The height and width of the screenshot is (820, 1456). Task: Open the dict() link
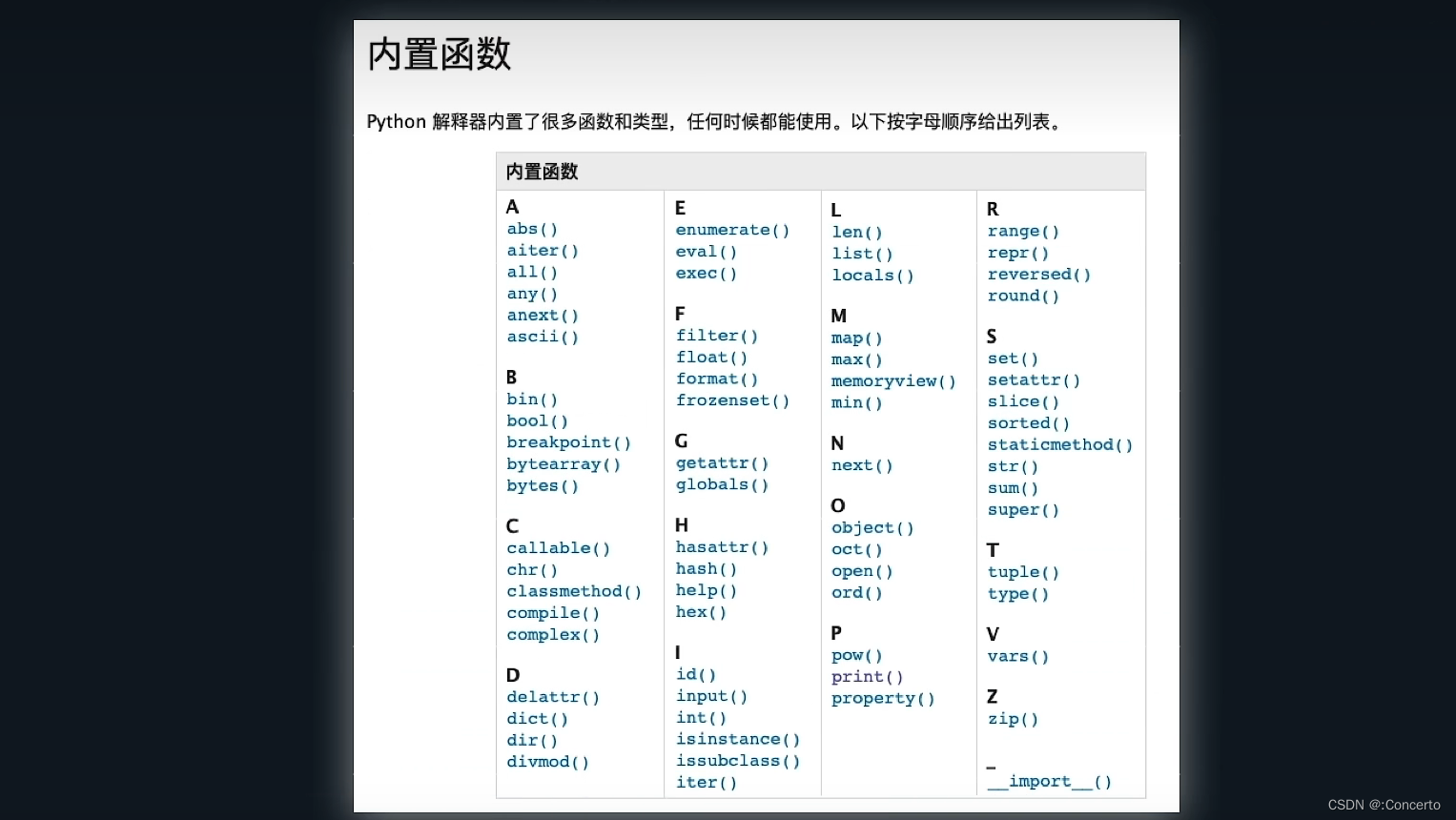pyautogui.click(x=538, y=719)
